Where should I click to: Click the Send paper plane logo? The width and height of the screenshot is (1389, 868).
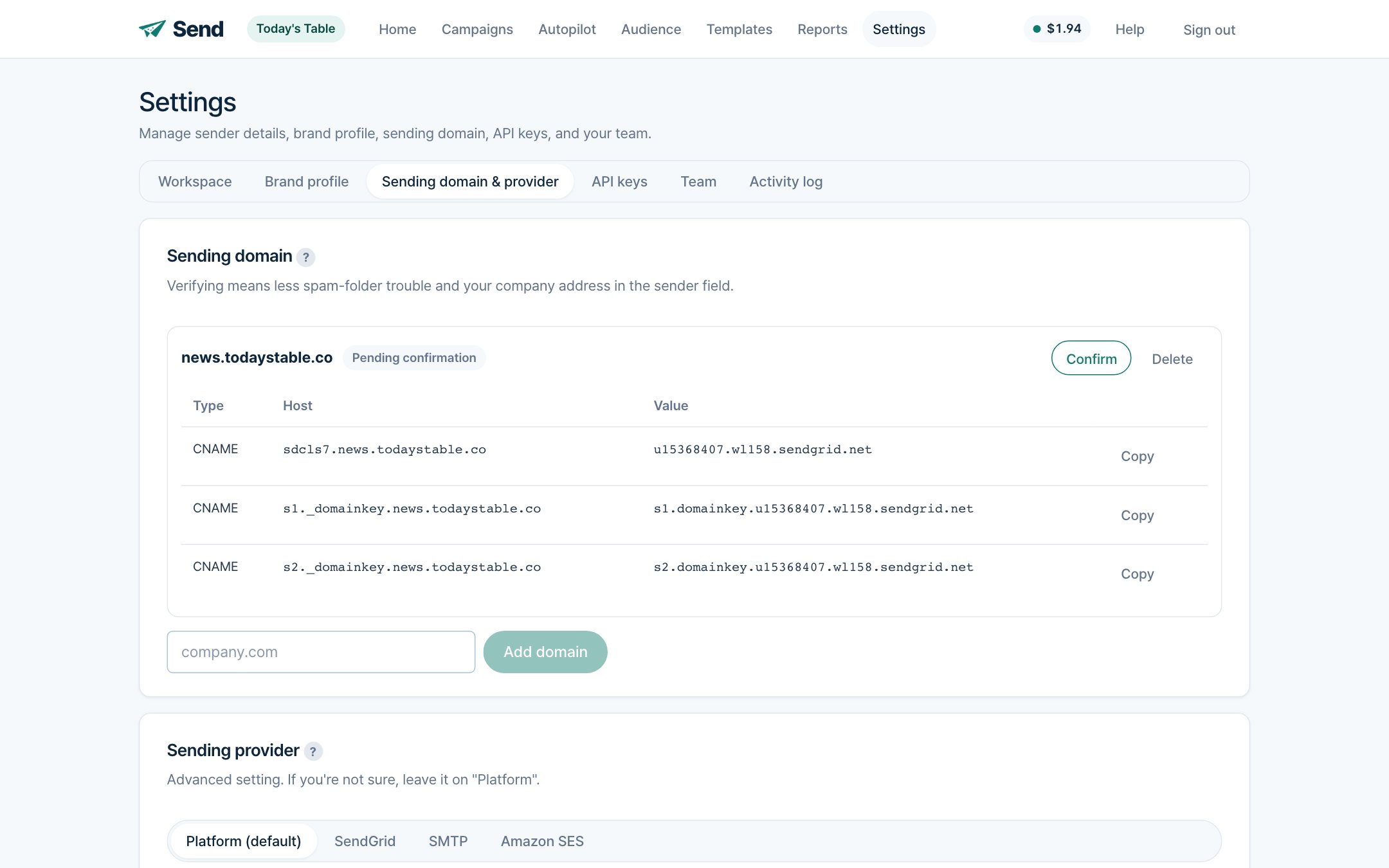point(181,29)
